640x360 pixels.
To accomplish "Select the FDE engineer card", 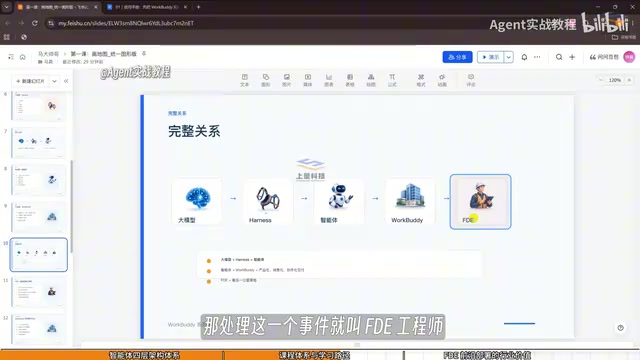I will pos(480,202).
